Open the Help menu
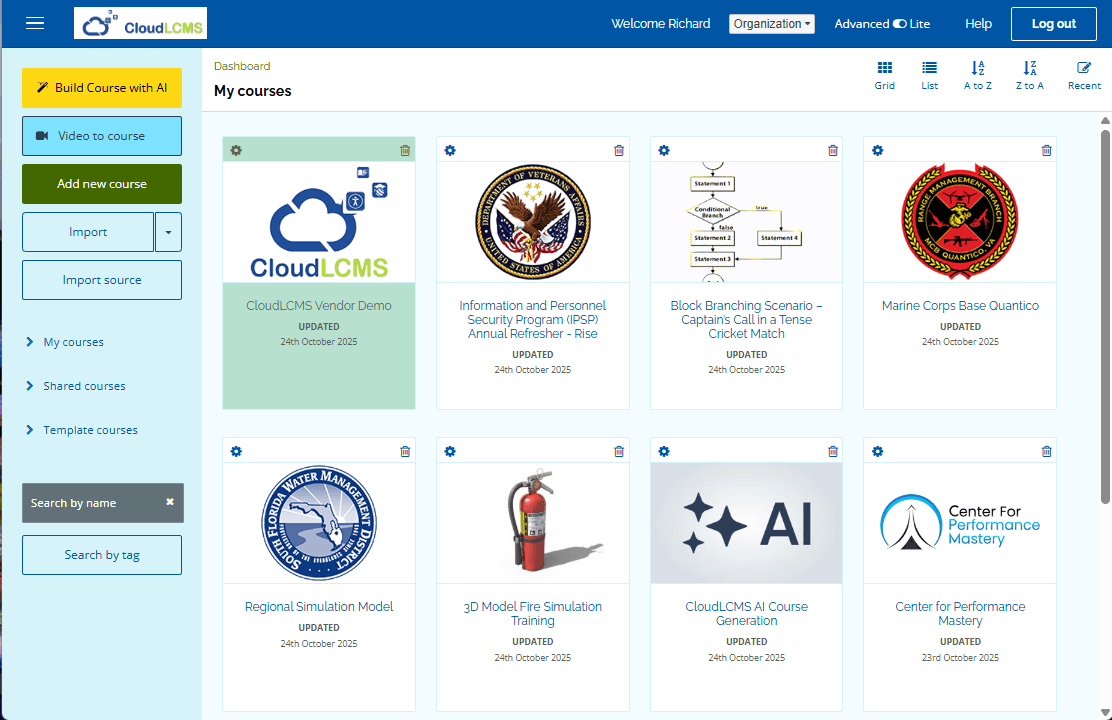The width and height of the screenshot is (1112, 720). pyautogui.click(x=978, y=23)
